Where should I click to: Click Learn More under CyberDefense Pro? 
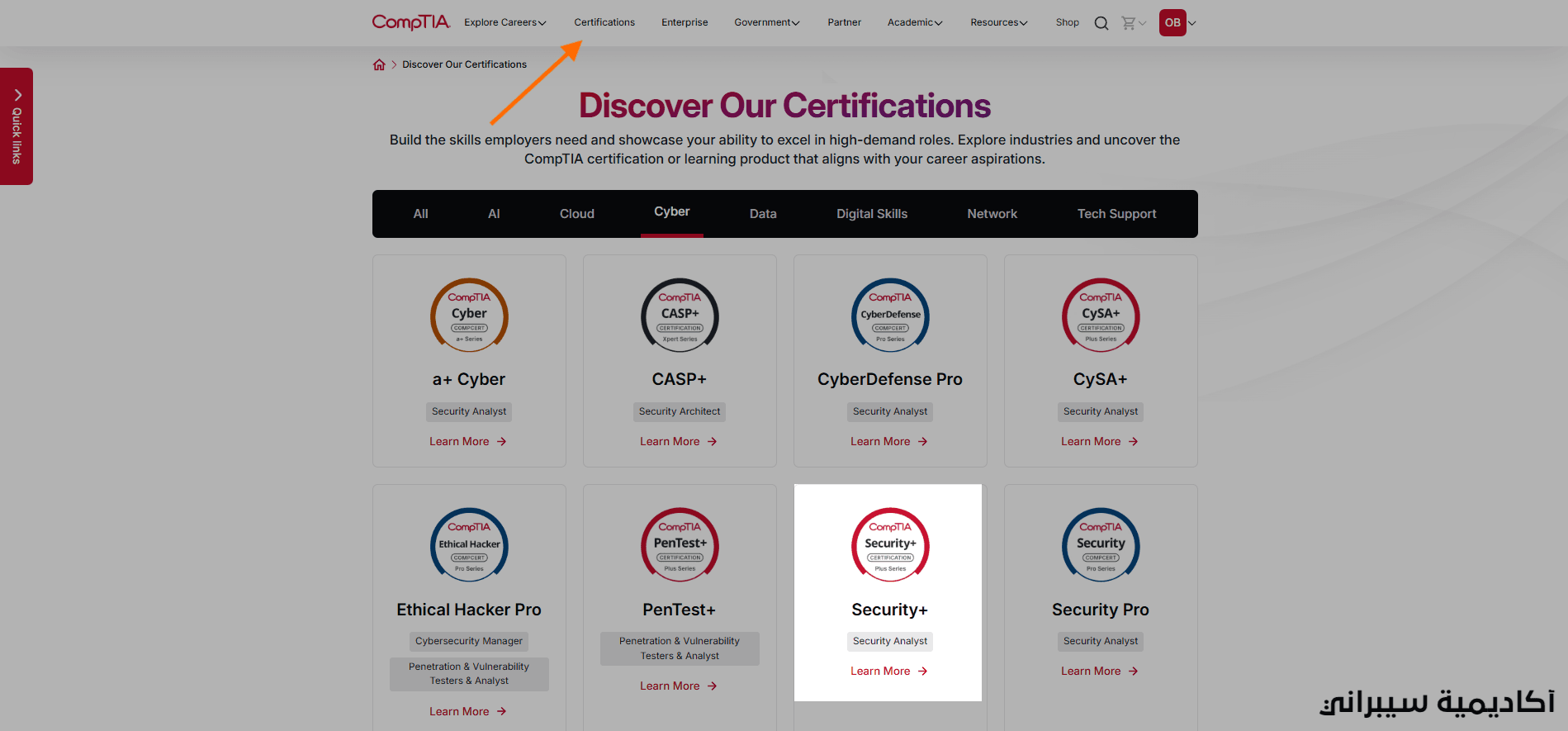[889, 442]
